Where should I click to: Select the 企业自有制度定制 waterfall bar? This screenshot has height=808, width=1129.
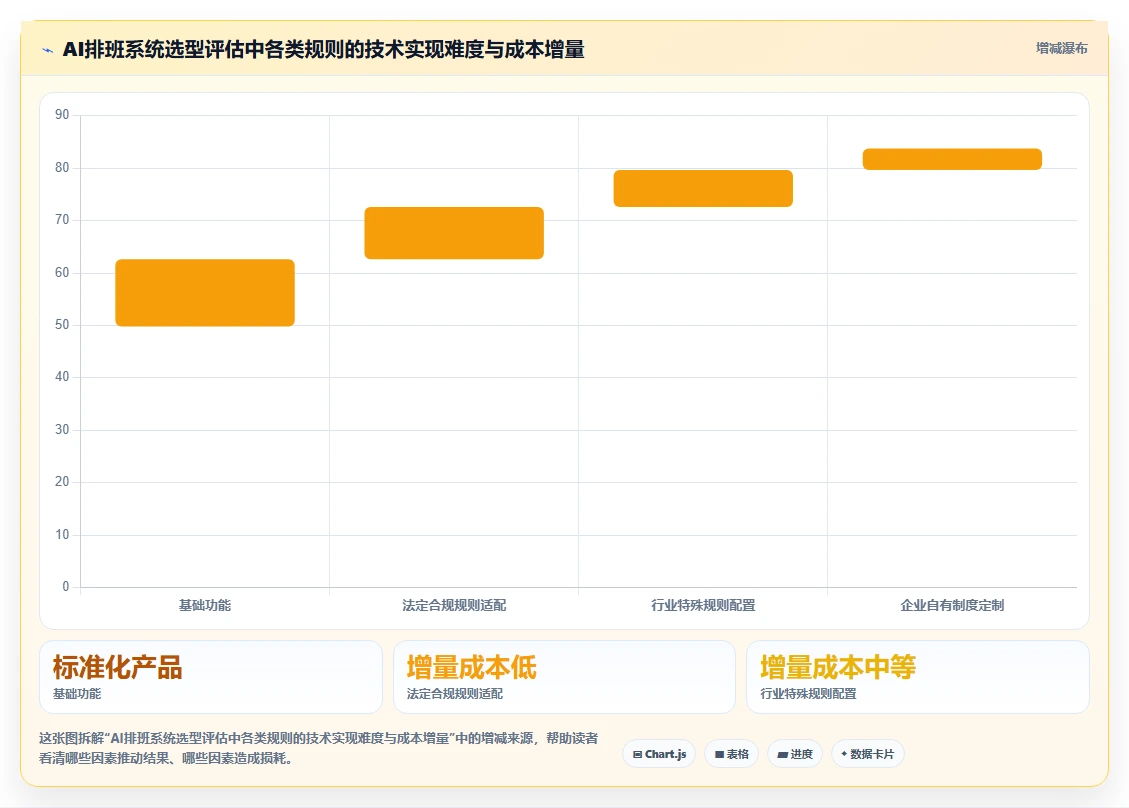point(953,159)
